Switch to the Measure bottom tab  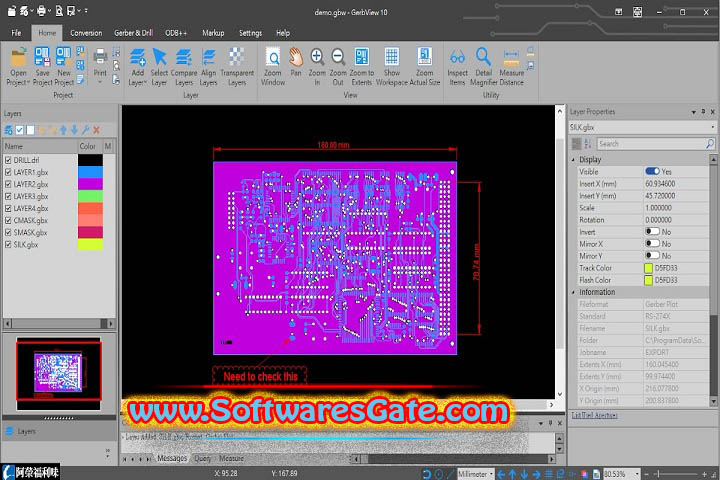(x=231, y=458)
